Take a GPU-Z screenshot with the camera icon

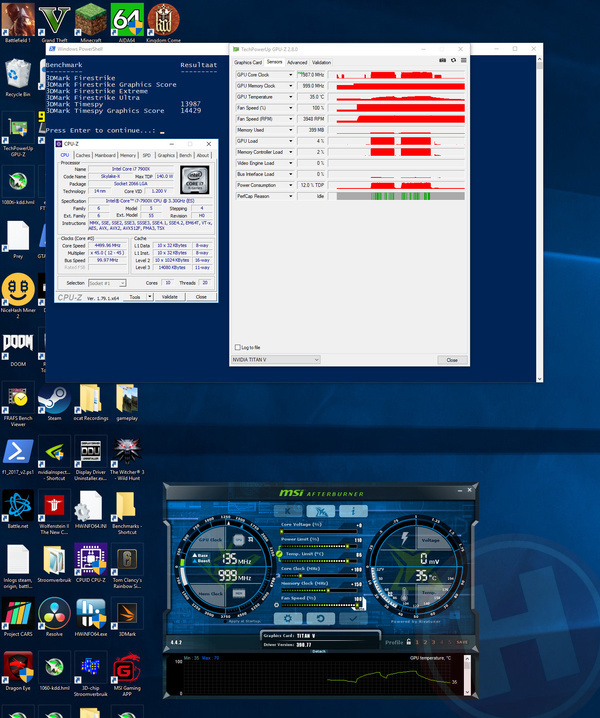coord(442,60)
